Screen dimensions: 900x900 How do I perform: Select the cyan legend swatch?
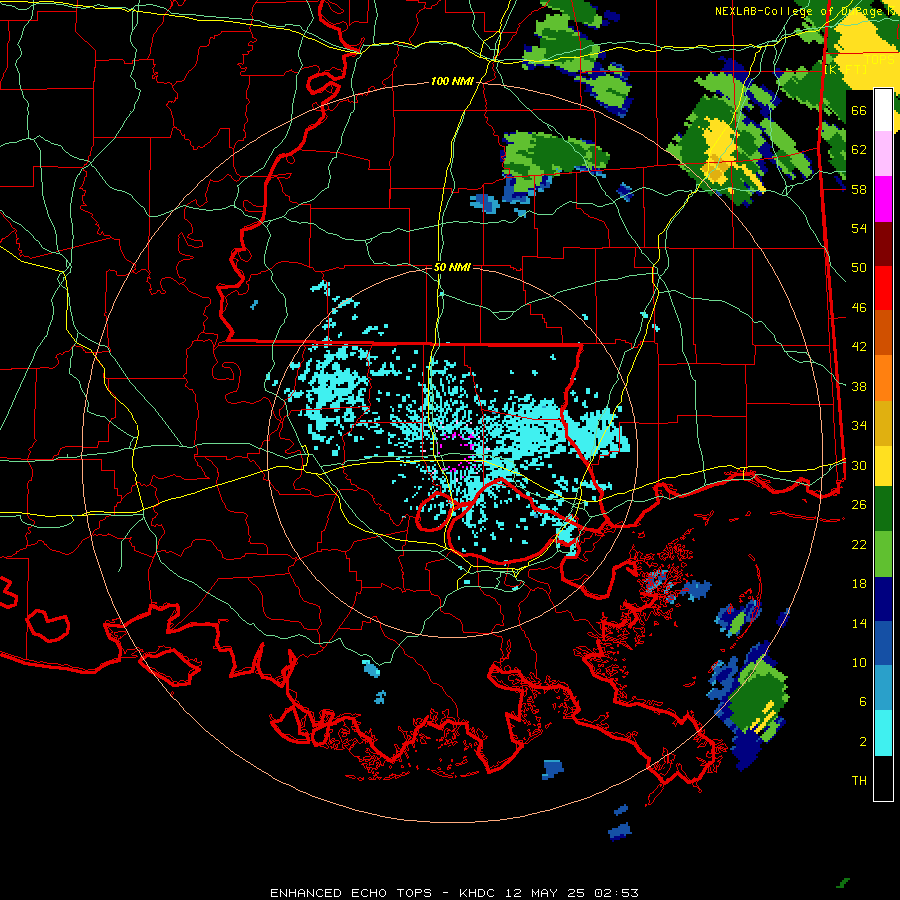883,733
